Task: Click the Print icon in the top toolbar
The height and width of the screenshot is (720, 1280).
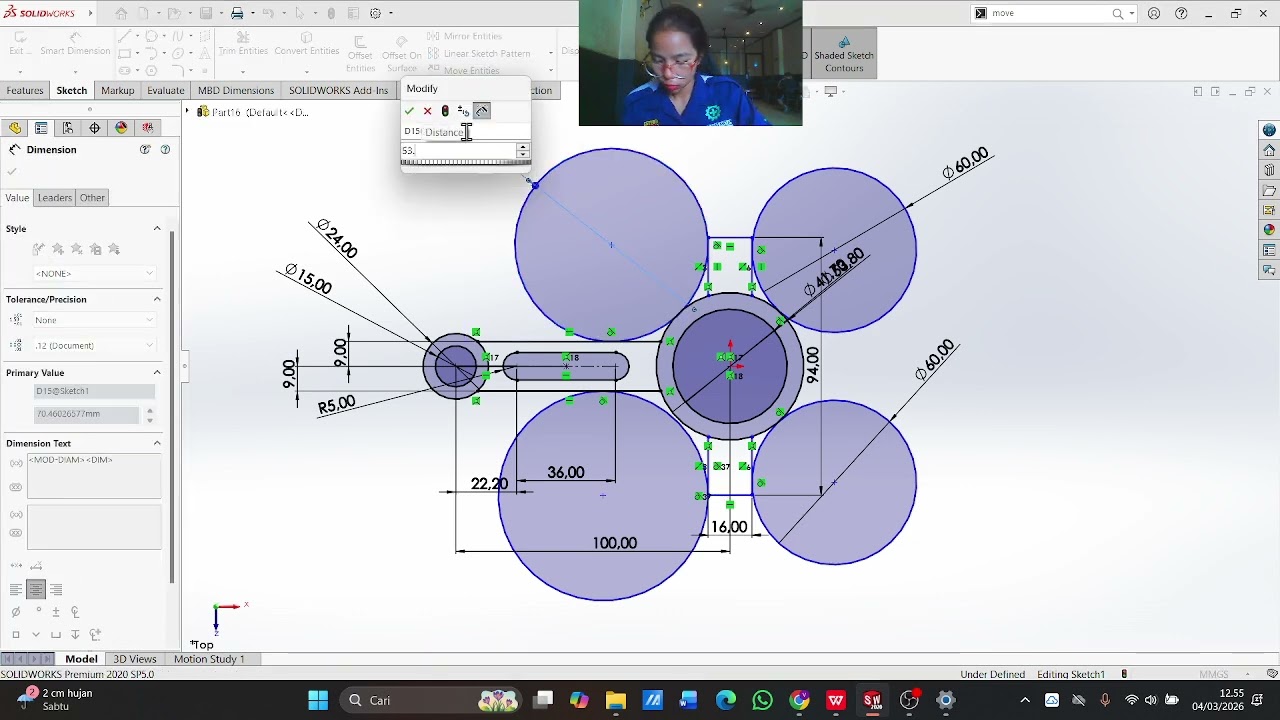Action: (x=237, y=13)
